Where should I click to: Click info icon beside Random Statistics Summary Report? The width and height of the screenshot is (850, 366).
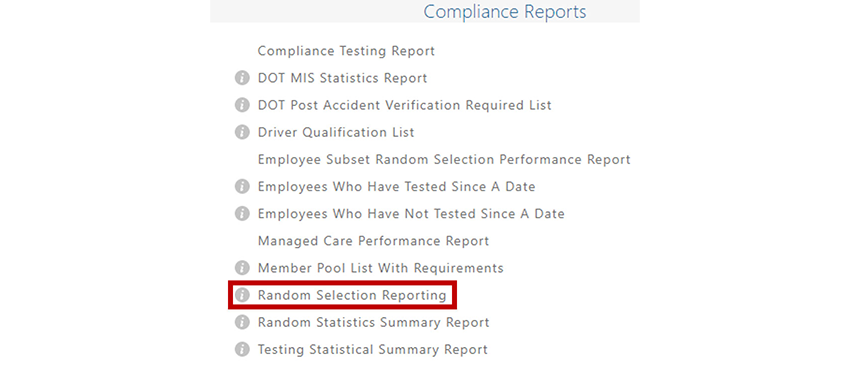click(x=242, y=322)
